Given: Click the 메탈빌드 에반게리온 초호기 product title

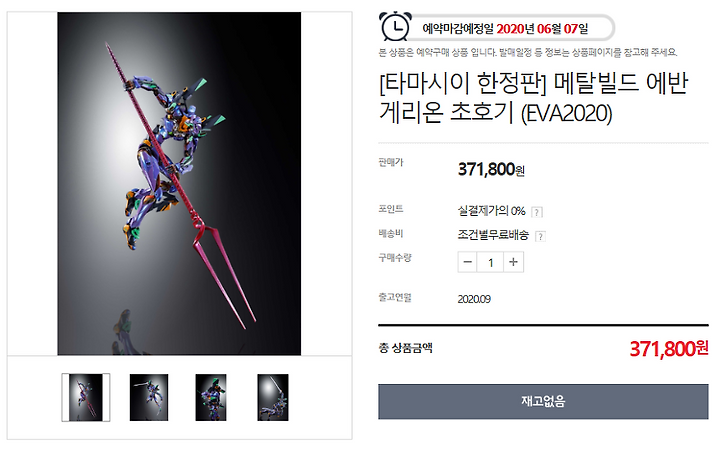Looking at the screenshot, I should [x=534, y=98].
